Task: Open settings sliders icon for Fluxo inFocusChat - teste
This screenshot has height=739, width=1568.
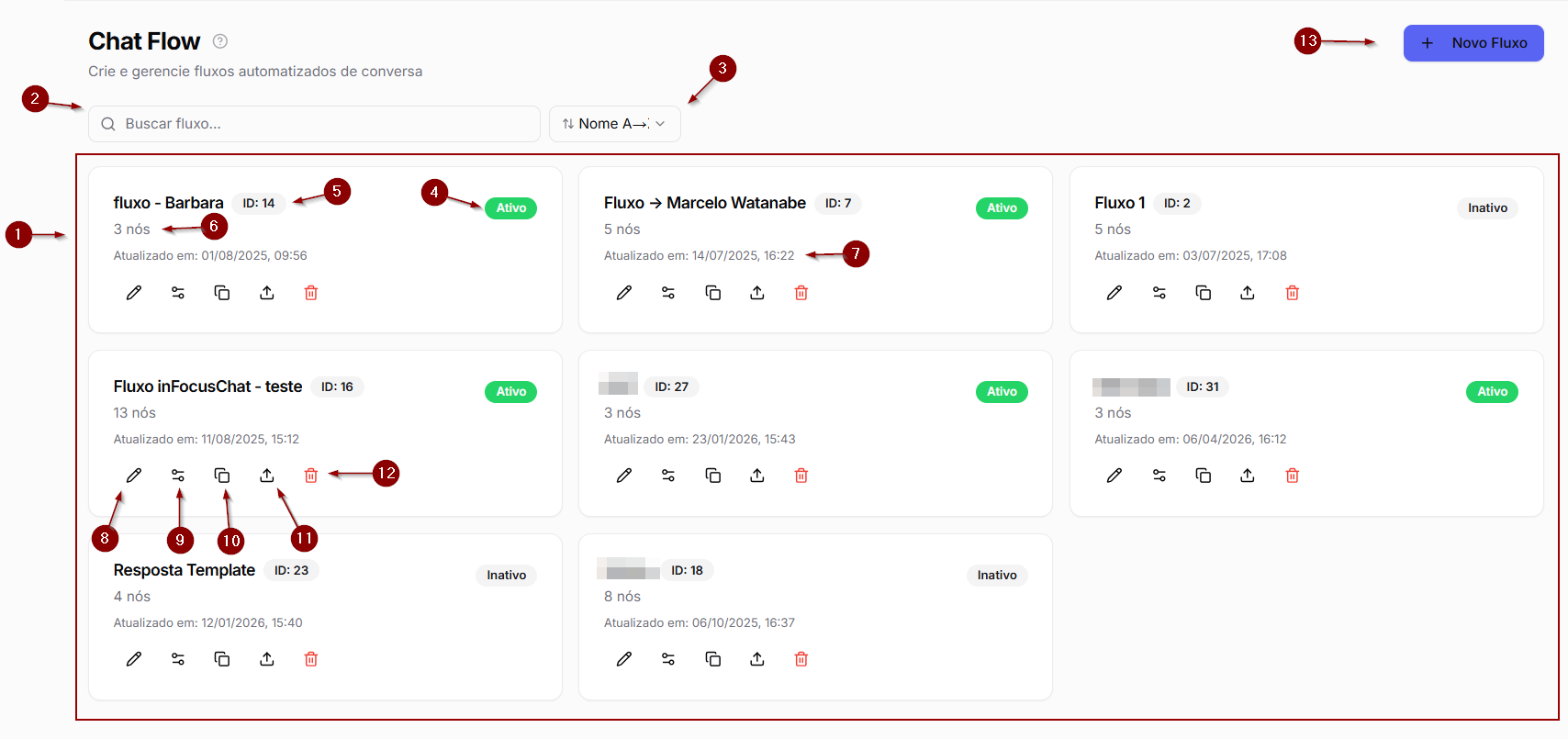Action: coord(178,476)
